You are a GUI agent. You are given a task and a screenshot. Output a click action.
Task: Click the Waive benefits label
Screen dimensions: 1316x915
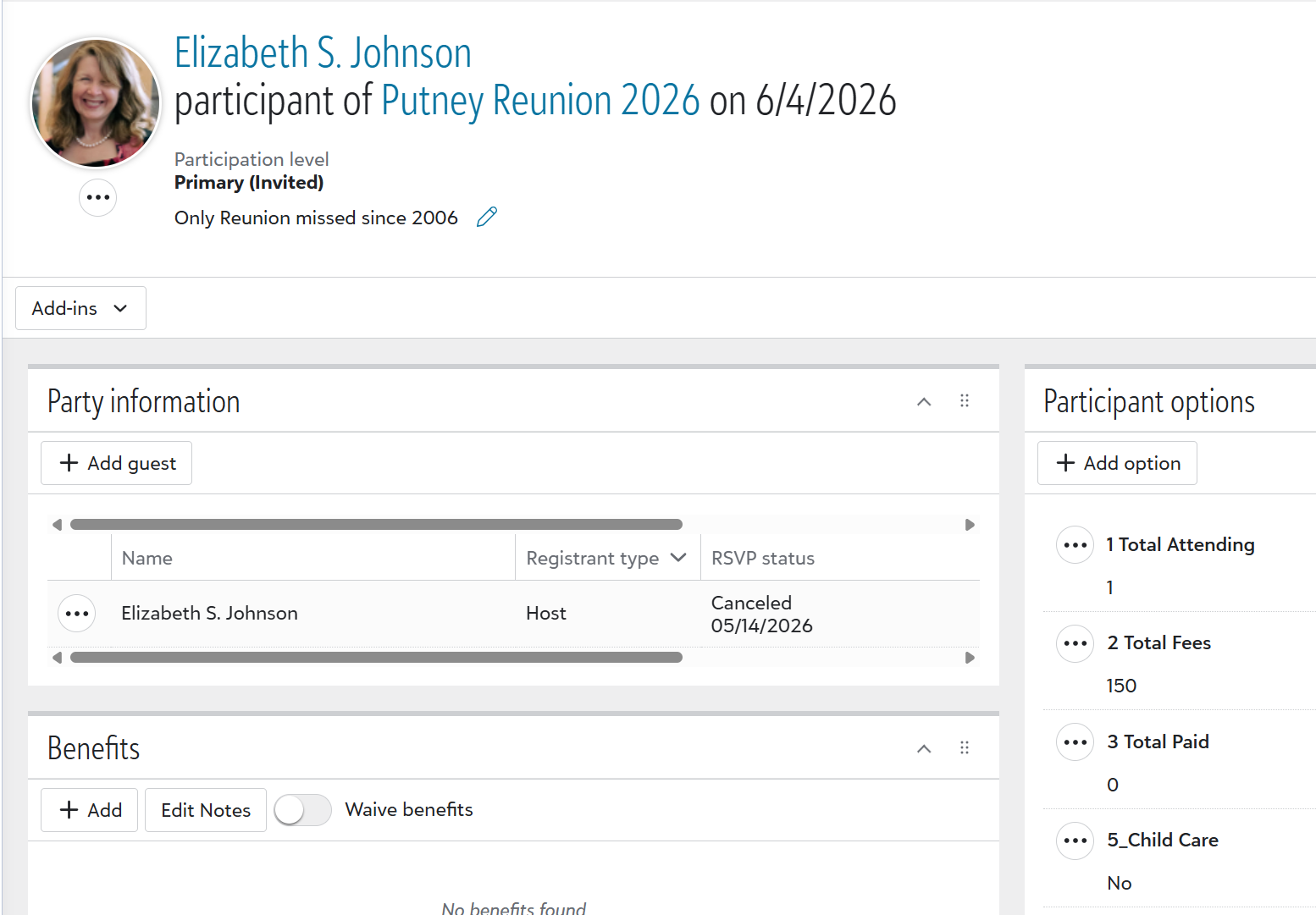click(x=409, y=810)
